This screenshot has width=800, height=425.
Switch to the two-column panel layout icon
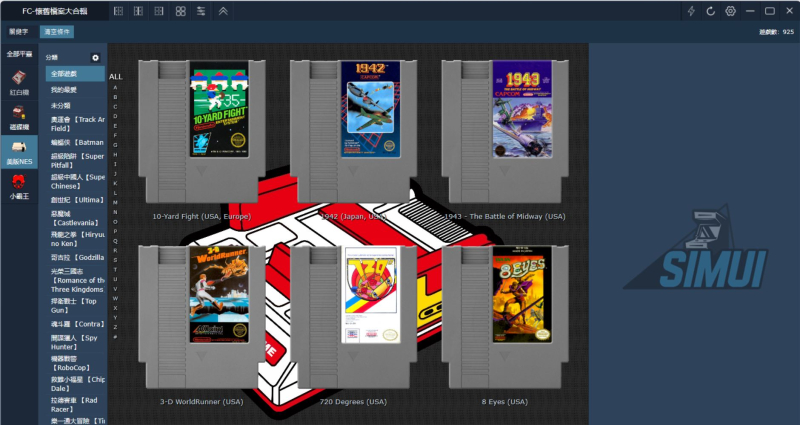[x=138, y=11]
